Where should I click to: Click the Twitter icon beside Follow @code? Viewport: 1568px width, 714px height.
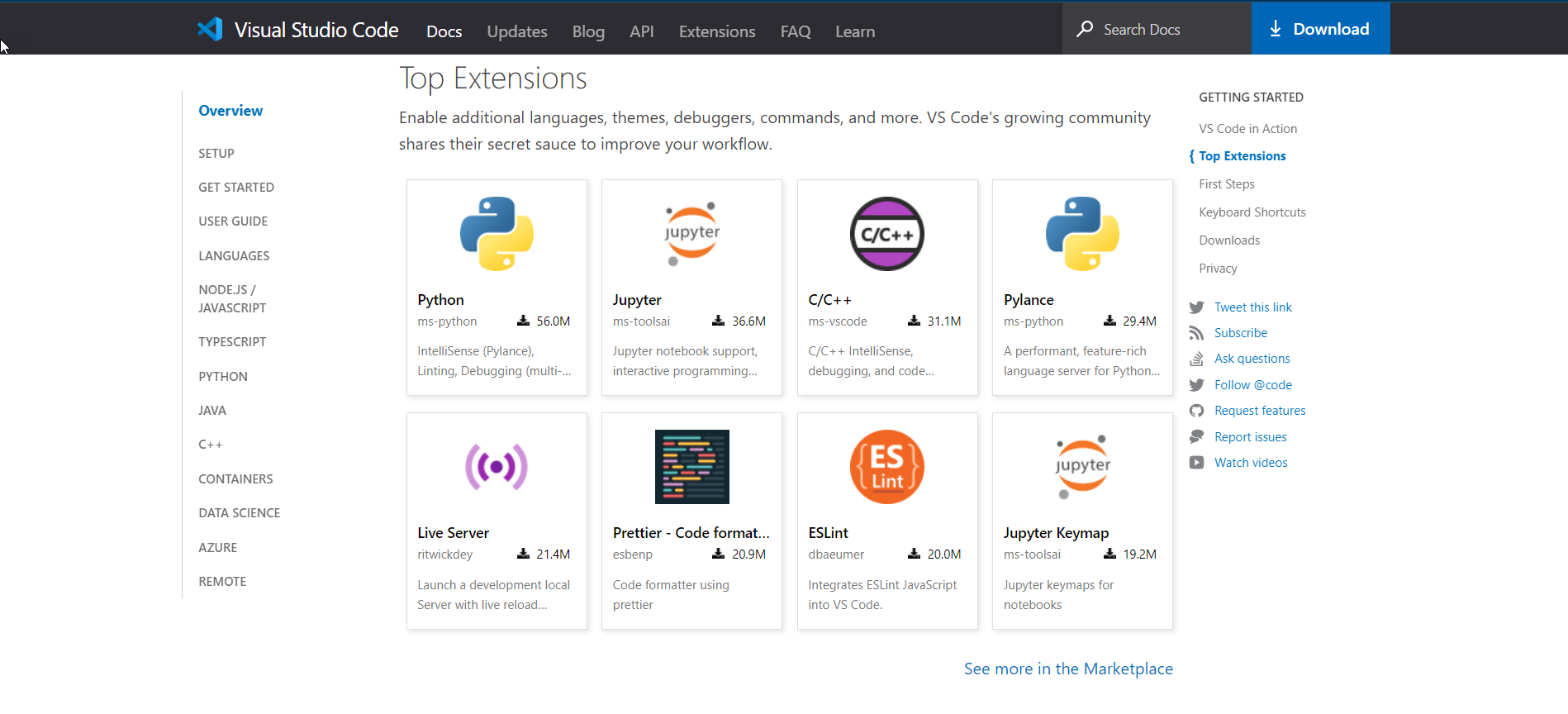click(1196, 385)
